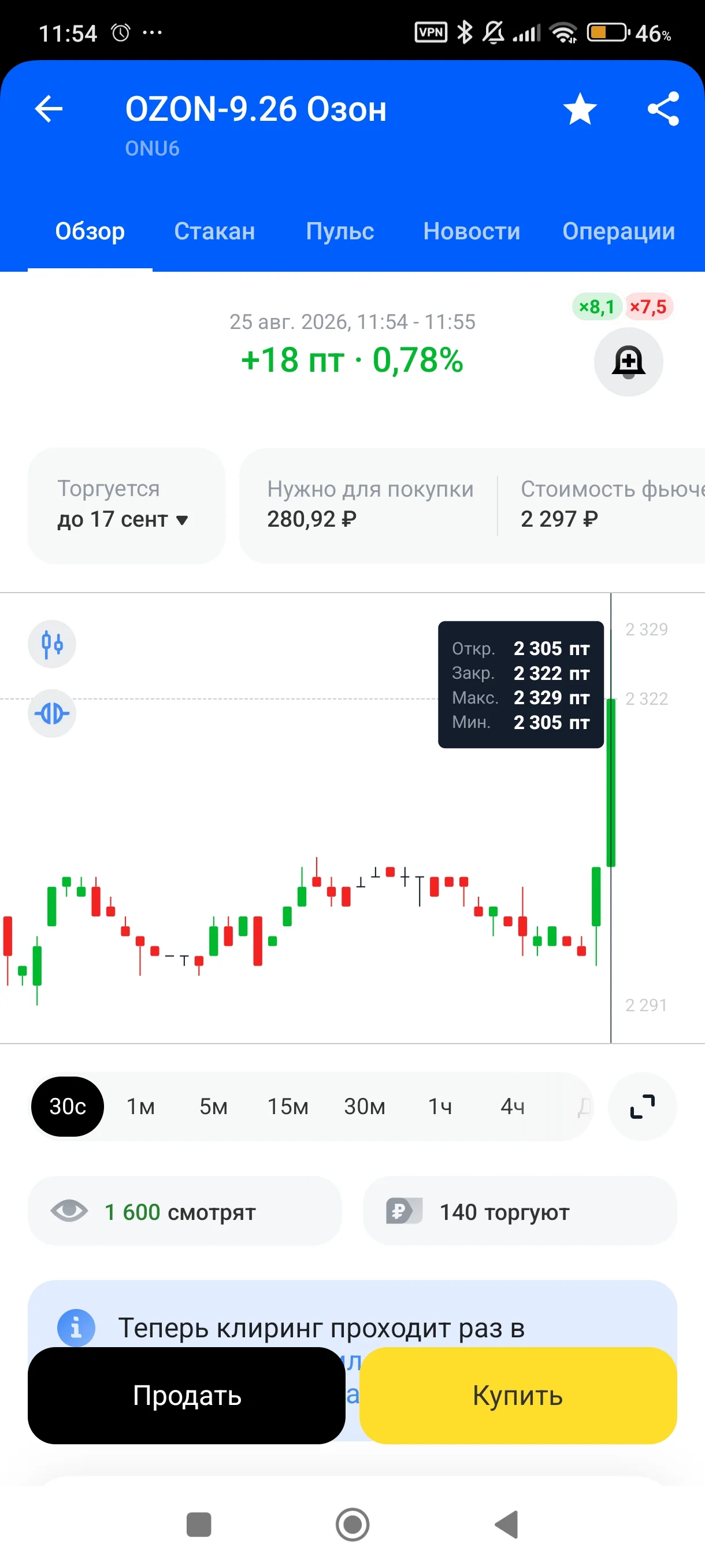
Task: Tap the +18 пт · 0,78% change text
Action: click(352, 360)
